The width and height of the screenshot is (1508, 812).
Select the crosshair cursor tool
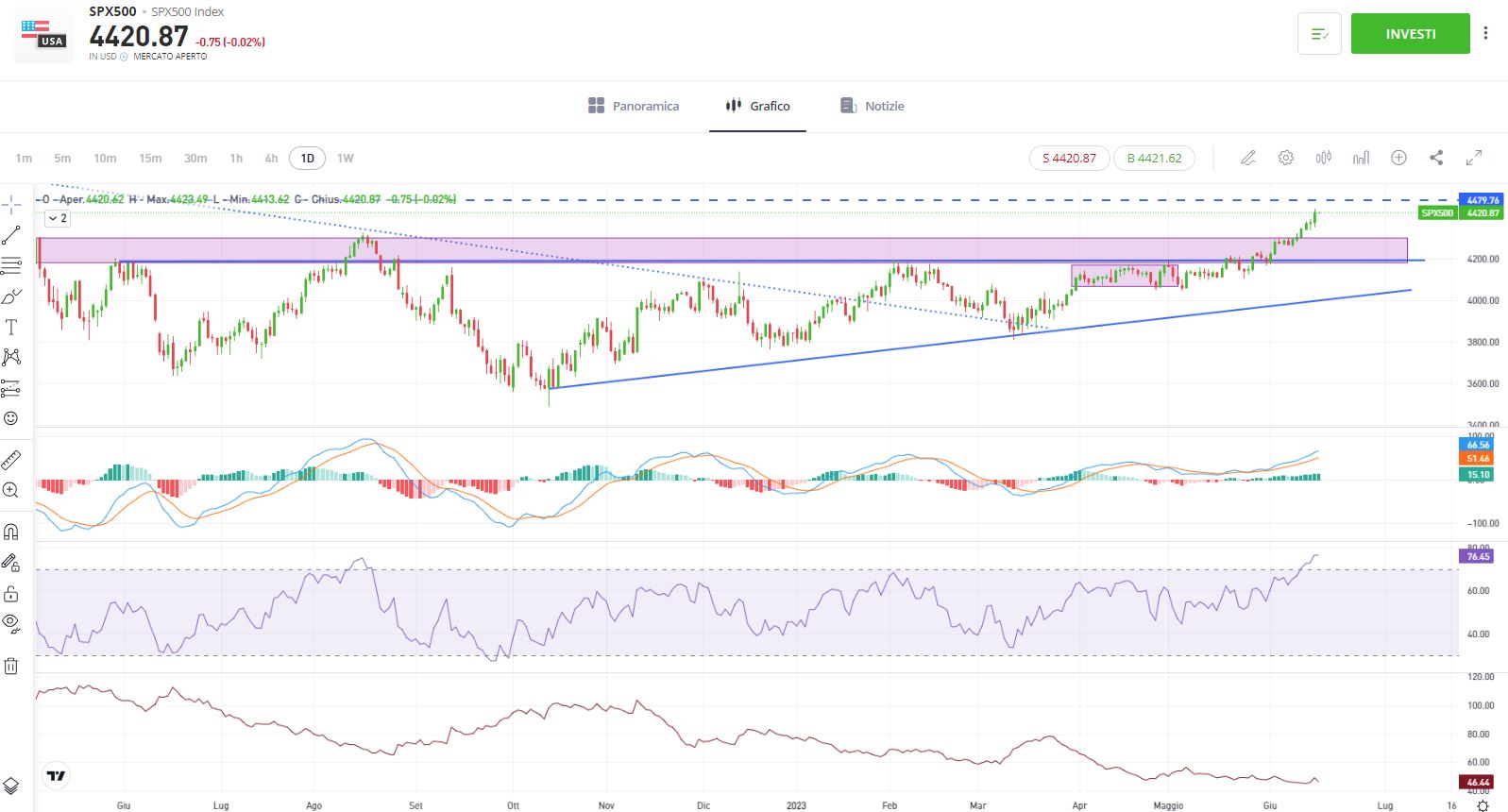coord(11,204)
